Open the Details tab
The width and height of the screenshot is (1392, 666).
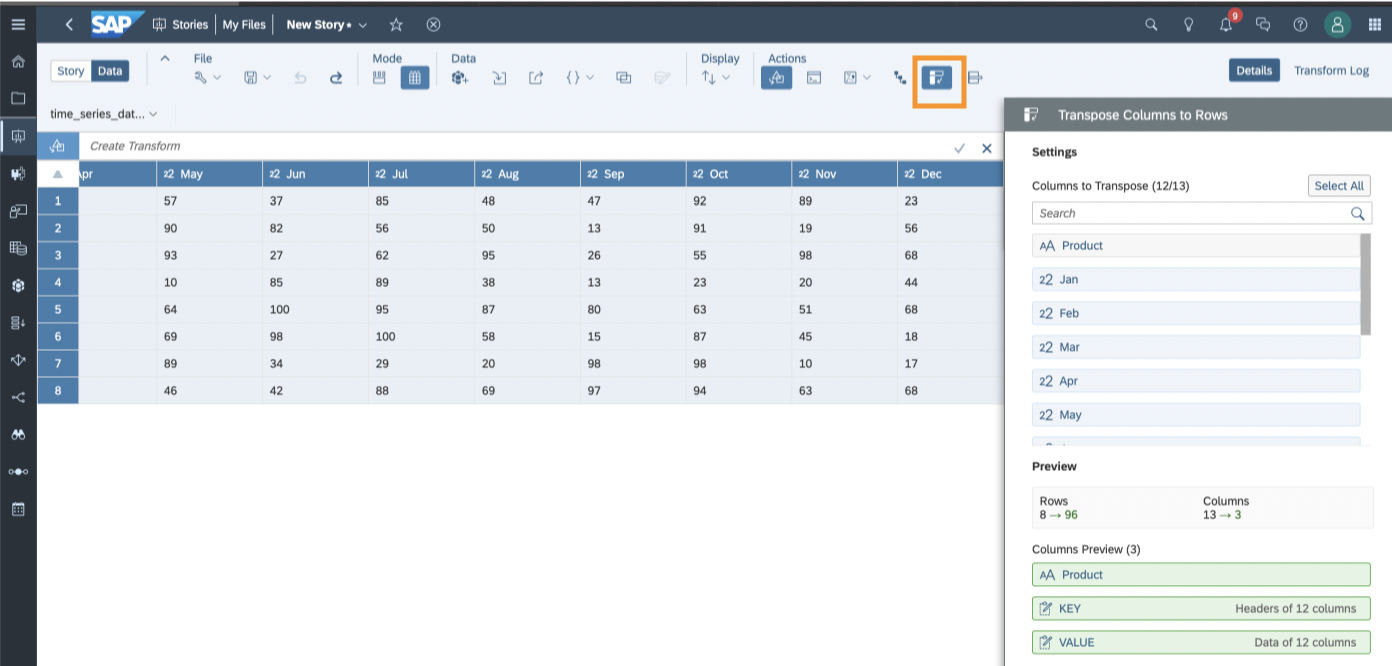1253,71
